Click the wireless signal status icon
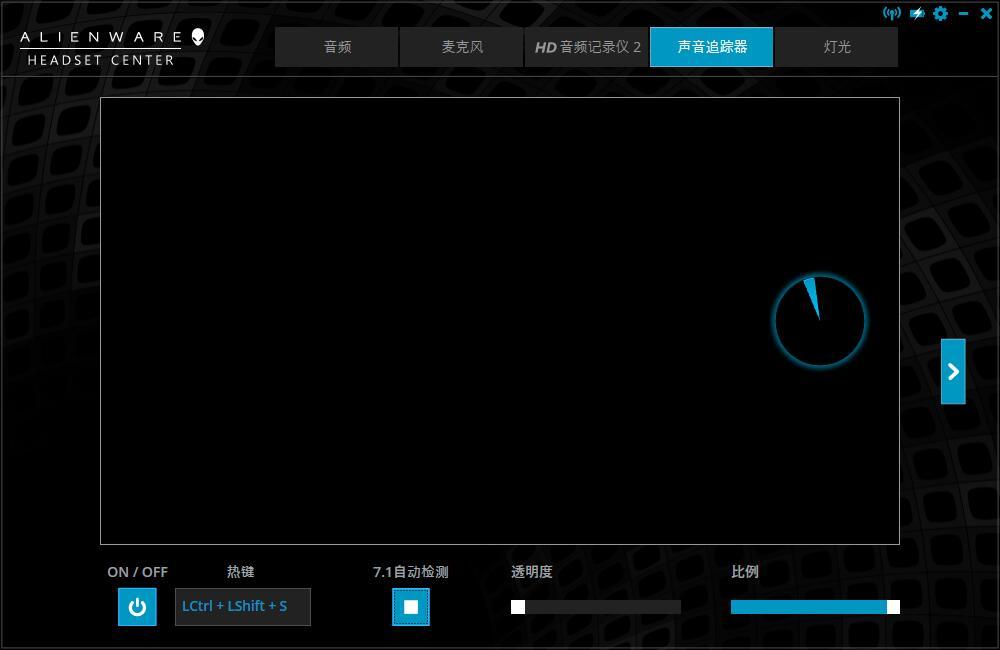This screenshot has width=1000, height=650. [893, 13]
